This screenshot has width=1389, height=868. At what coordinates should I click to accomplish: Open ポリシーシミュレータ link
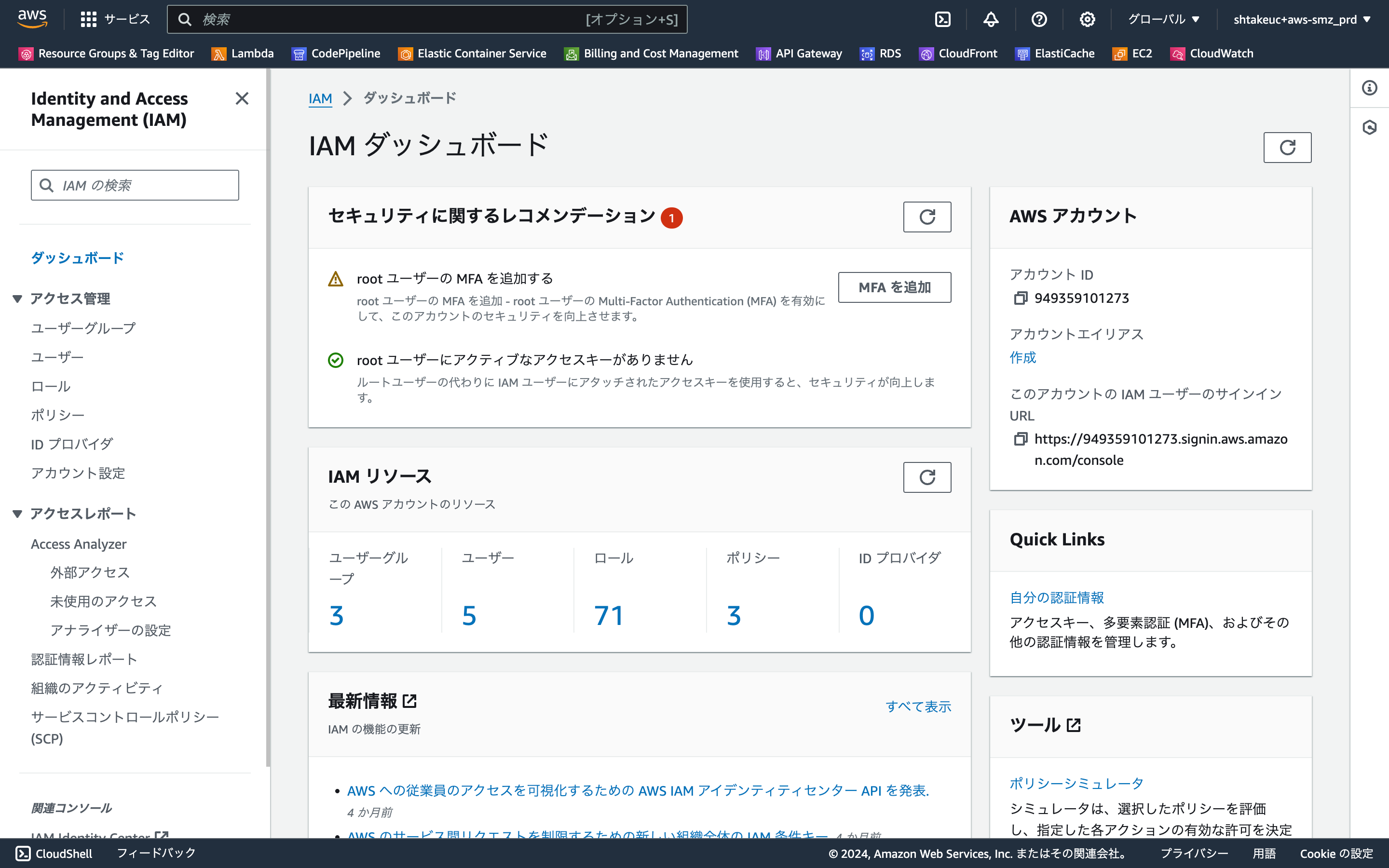pyautogui.click(x=1077, y=784)
